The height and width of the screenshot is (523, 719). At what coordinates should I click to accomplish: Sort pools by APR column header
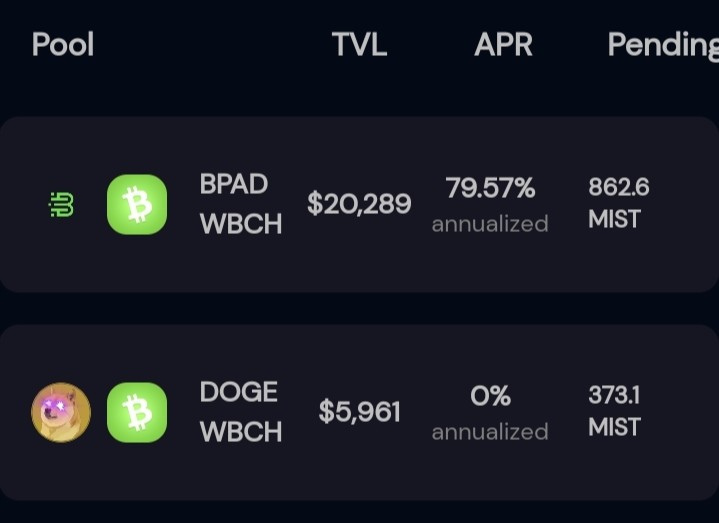503,44
